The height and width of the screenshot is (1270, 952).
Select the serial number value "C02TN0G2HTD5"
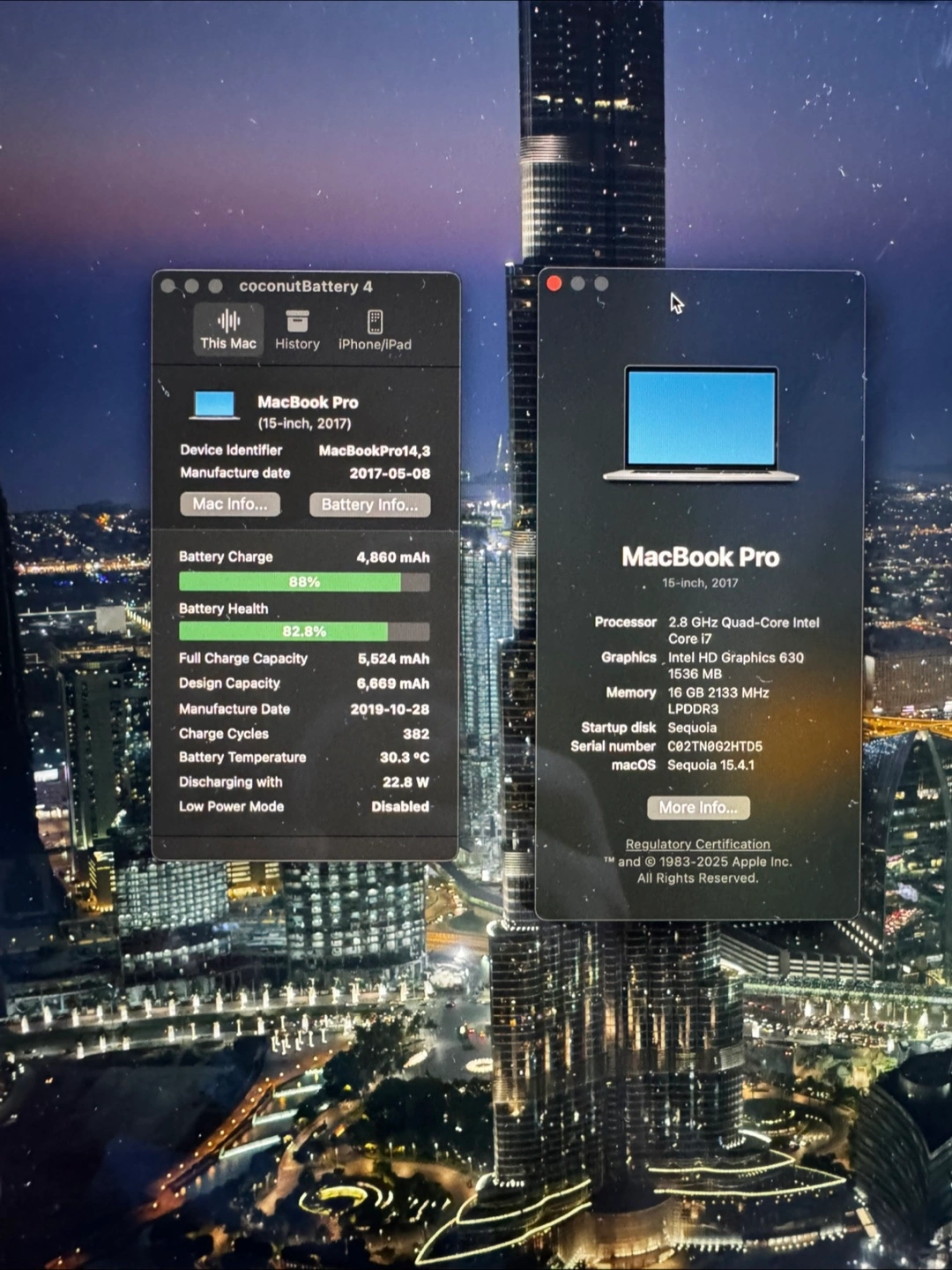(715, 746)
